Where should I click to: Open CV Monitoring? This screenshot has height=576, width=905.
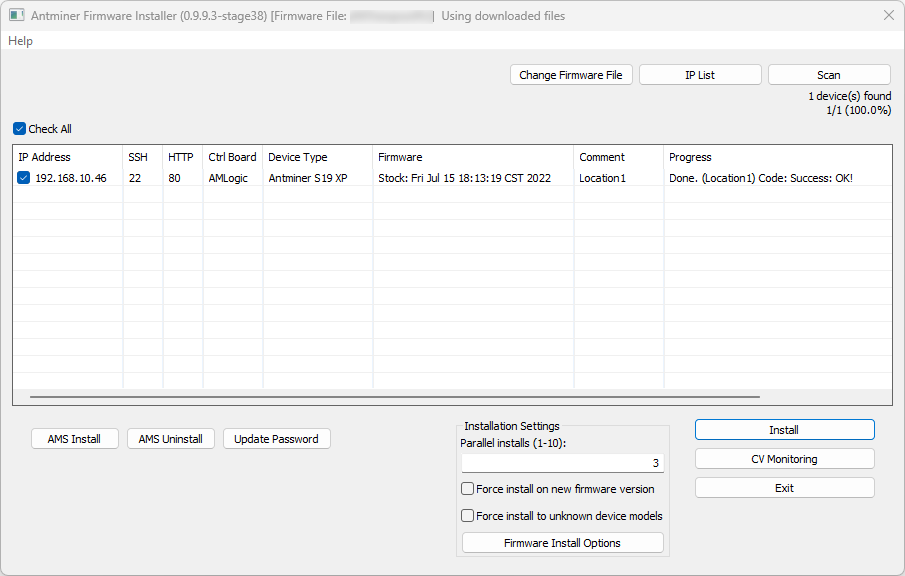point(784,459)
